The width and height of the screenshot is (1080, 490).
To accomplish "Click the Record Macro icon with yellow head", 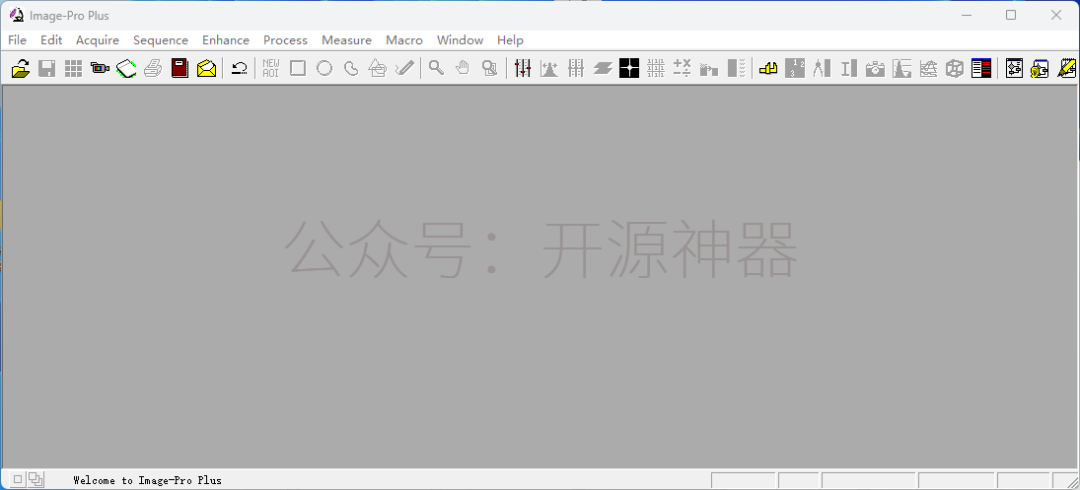I will point(1040,68).
